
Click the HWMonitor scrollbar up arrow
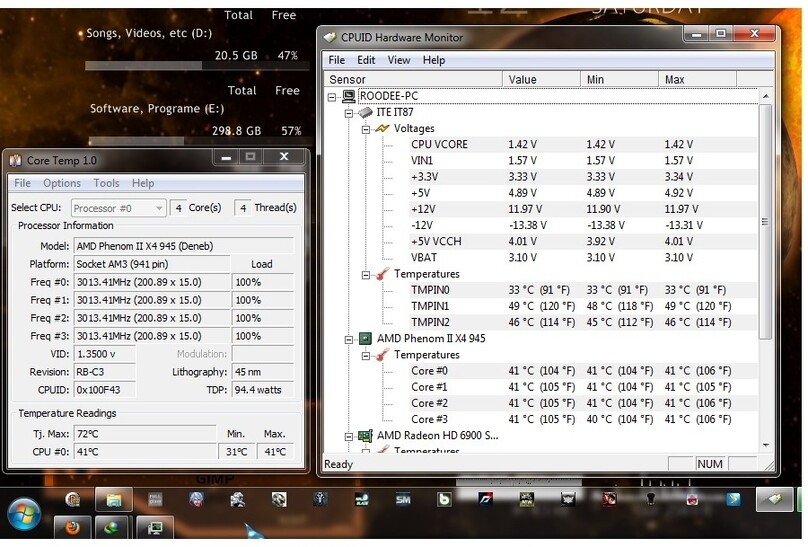765,96
